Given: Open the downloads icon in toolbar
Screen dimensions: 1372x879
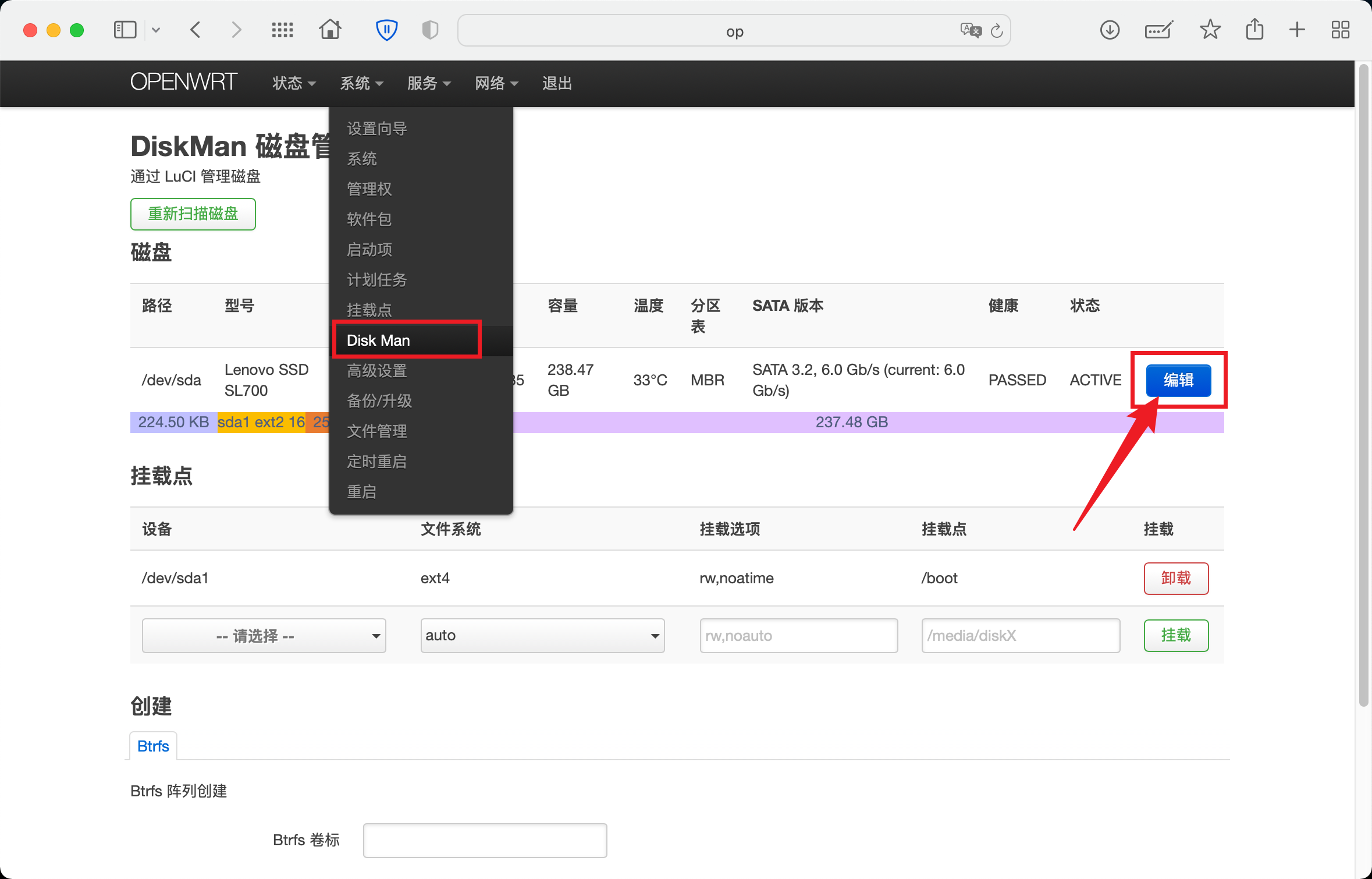Looking at the screenshot, I should [x=1110, y=30].
